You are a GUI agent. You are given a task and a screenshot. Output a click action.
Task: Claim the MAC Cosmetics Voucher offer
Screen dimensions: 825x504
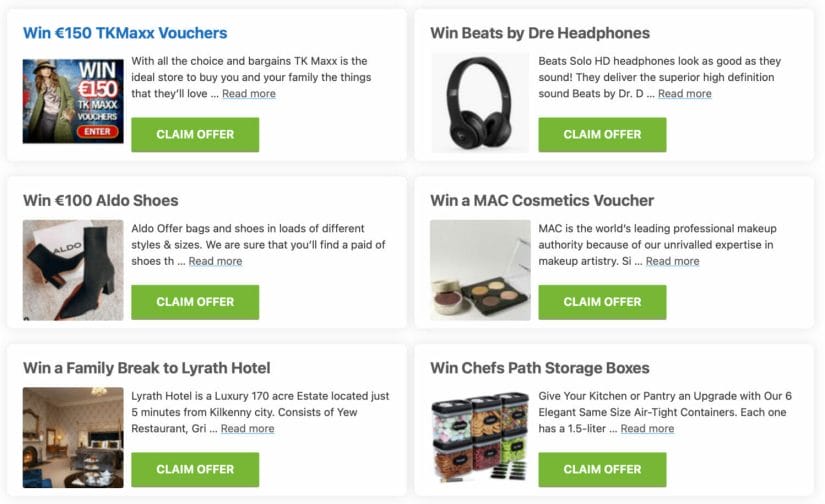(602, 303)
